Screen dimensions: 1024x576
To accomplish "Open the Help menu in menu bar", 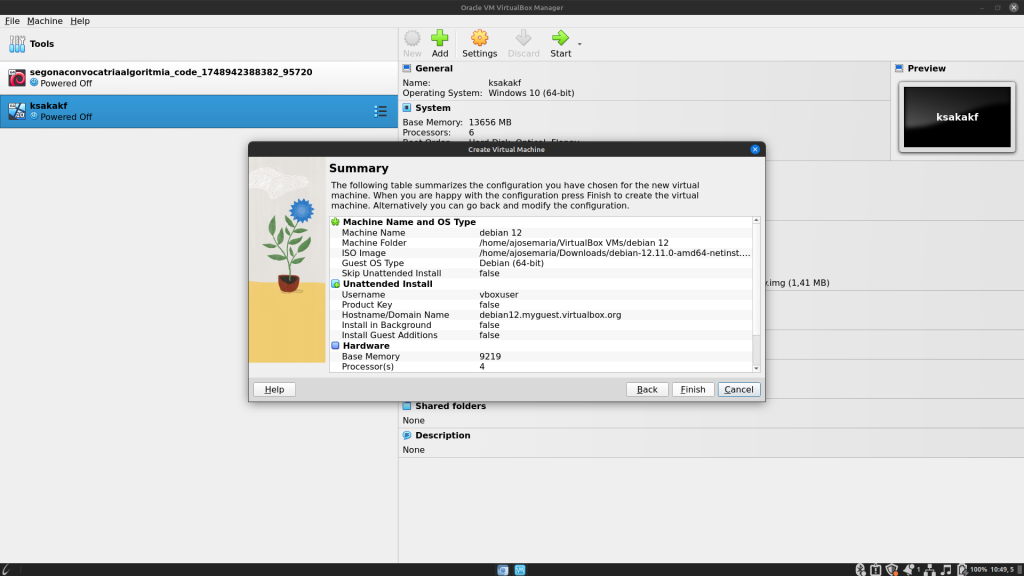I will click(x=80, y=21).
